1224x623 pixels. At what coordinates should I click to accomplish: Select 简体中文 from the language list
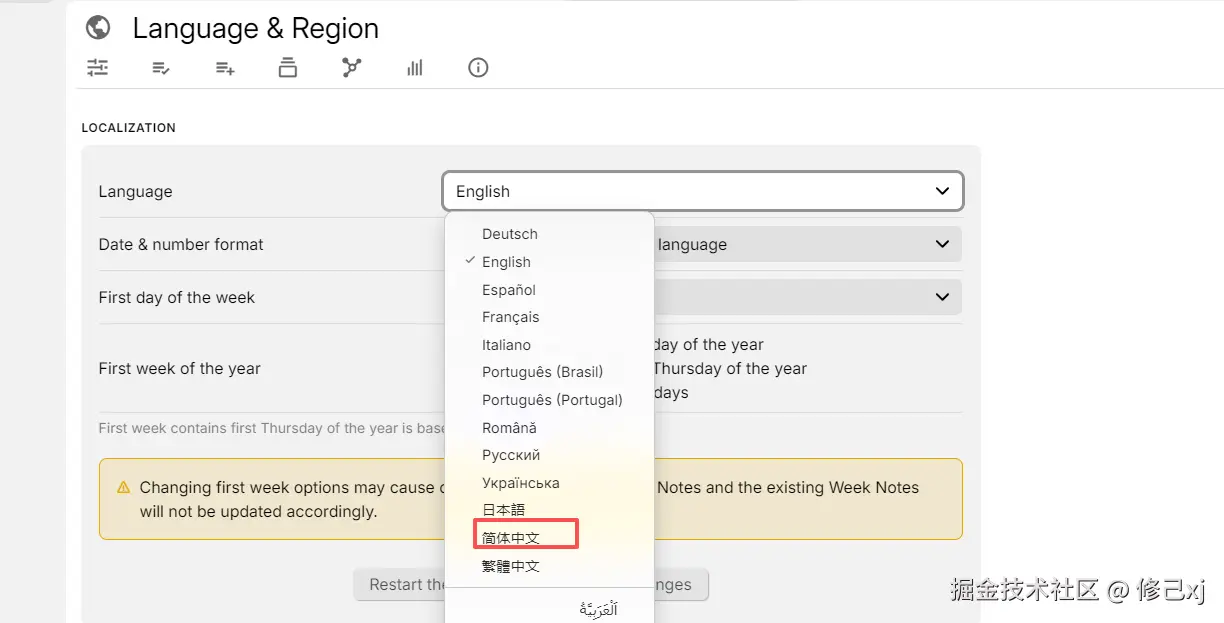(x=511, y=538)
